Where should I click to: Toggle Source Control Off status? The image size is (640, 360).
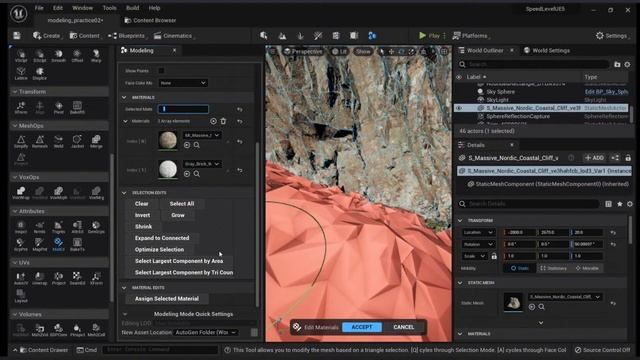[x=602, y=350]
